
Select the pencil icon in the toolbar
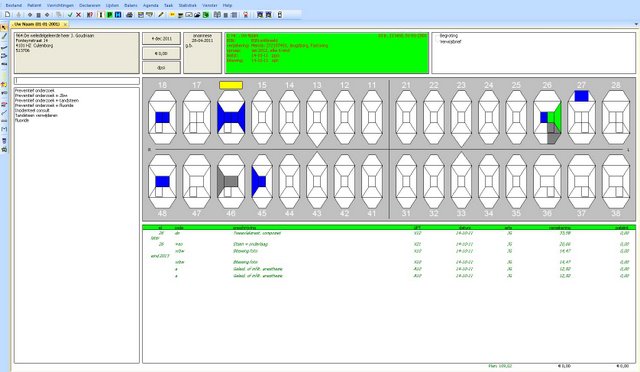(161, 15)
